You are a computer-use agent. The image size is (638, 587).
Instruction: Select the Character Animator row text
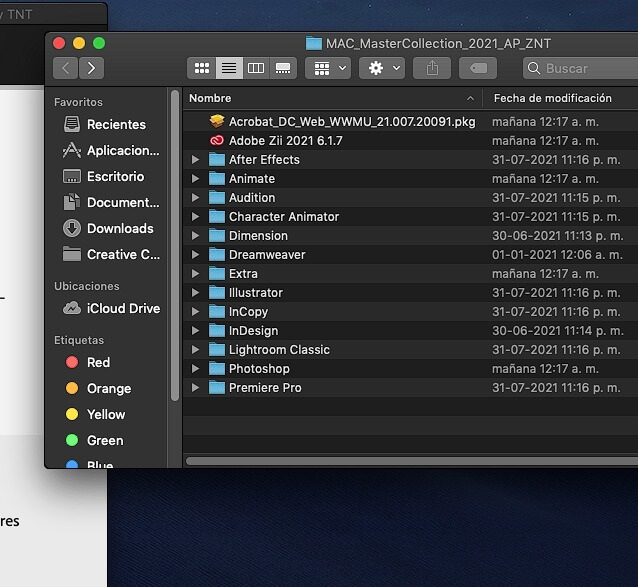point(284,216)
